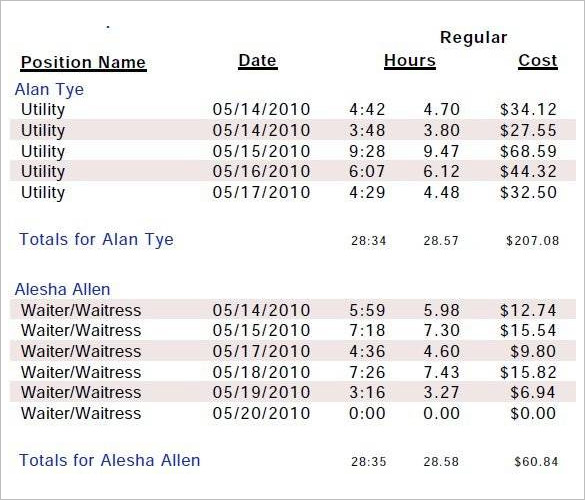Screen dimensions: 585x500
Task: Select the Cost column header
Action: (538, 60)
